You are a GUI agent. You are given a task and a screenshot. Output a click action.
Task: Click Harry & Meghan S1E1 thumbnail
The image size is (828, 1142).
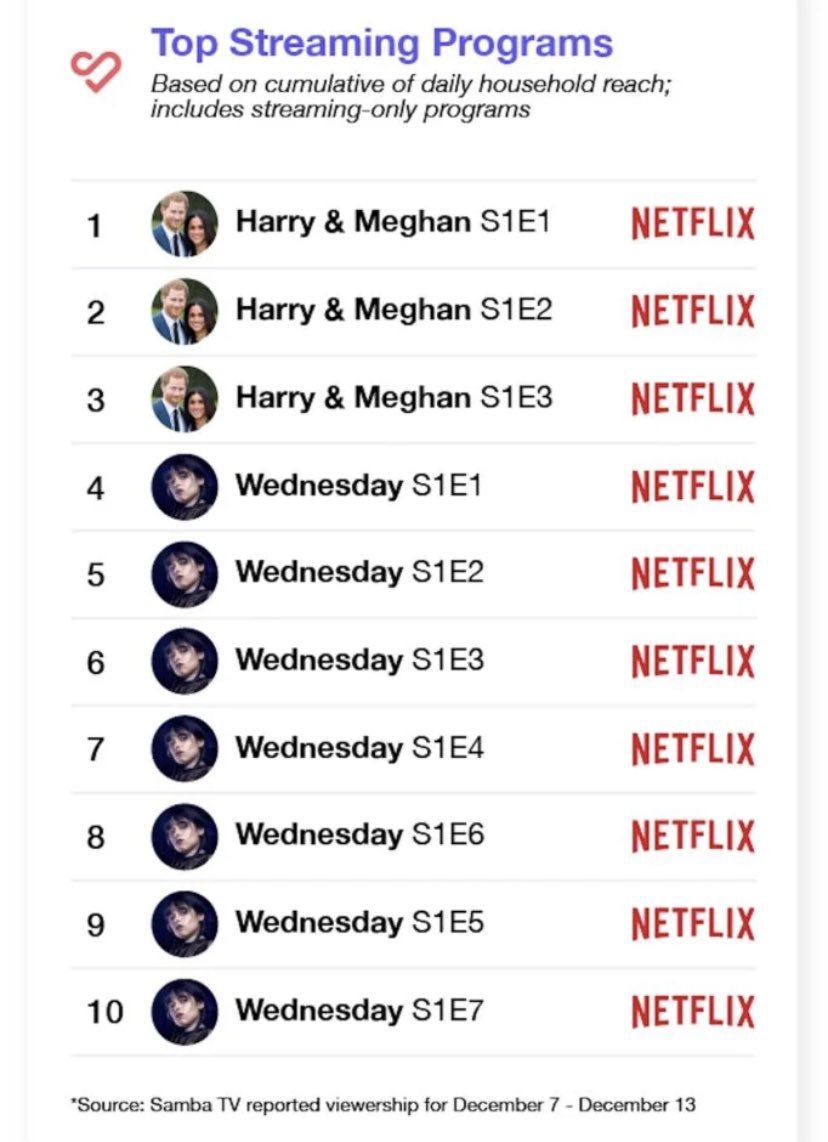click(184, 224)
